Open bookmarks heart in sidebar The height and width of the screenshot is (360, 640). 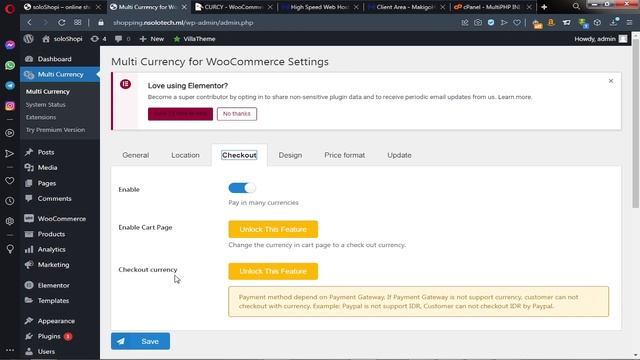tap(10, 180)
